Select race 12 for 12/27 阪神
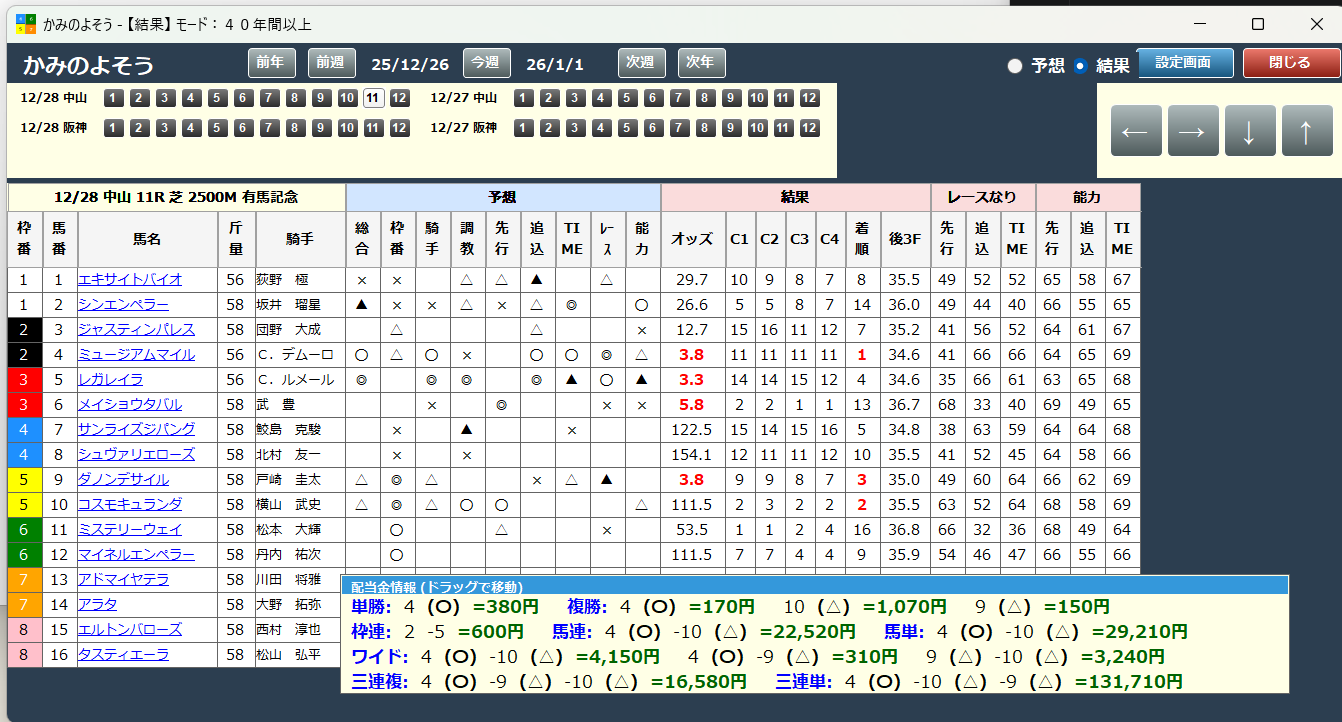This screenshot has width=1342, height=722. 810,128
